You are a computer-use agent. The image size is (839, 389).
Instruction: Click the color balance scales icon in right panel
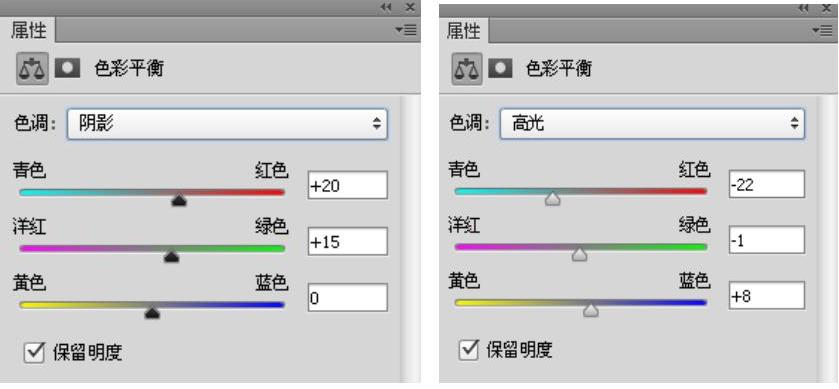pyautogui.click(x=468, y=69)
